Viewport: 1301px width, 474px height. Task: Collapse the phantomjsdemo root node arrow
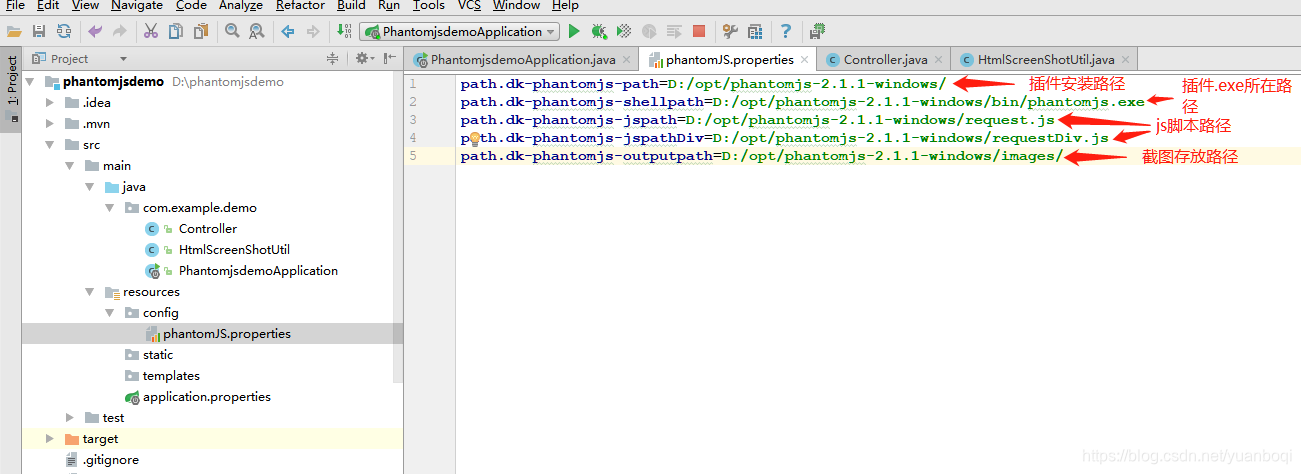coord(30,82)
